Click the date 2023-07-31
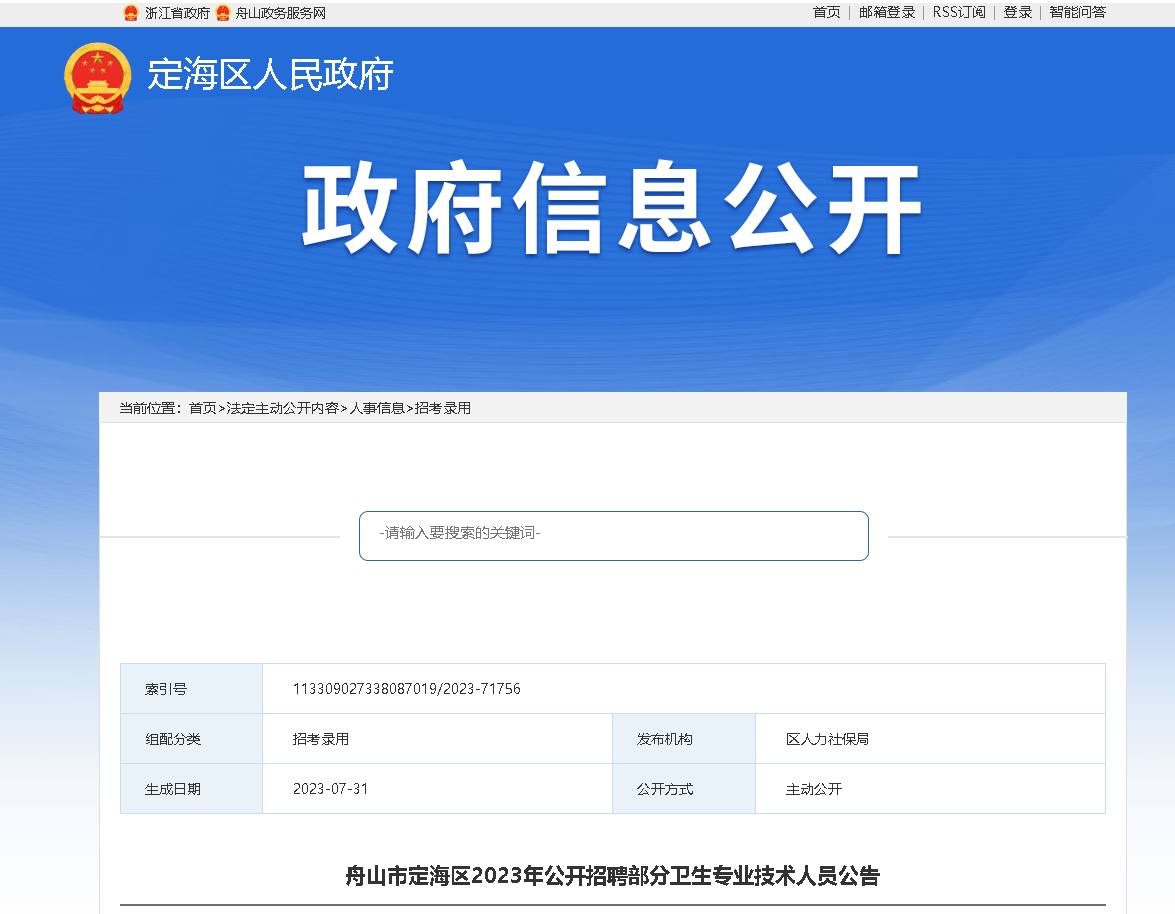This screenshot has width=1175, height=914. [x=330, y=789]
